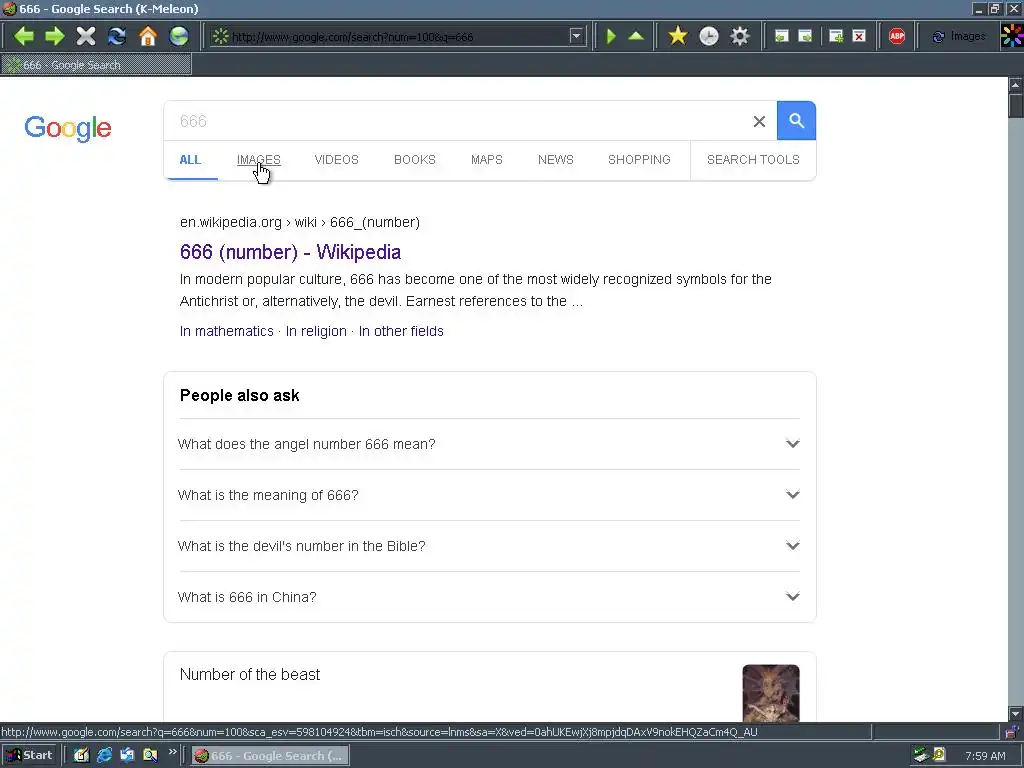
Task: Open the home page via house icon
Action: point(148,36)
